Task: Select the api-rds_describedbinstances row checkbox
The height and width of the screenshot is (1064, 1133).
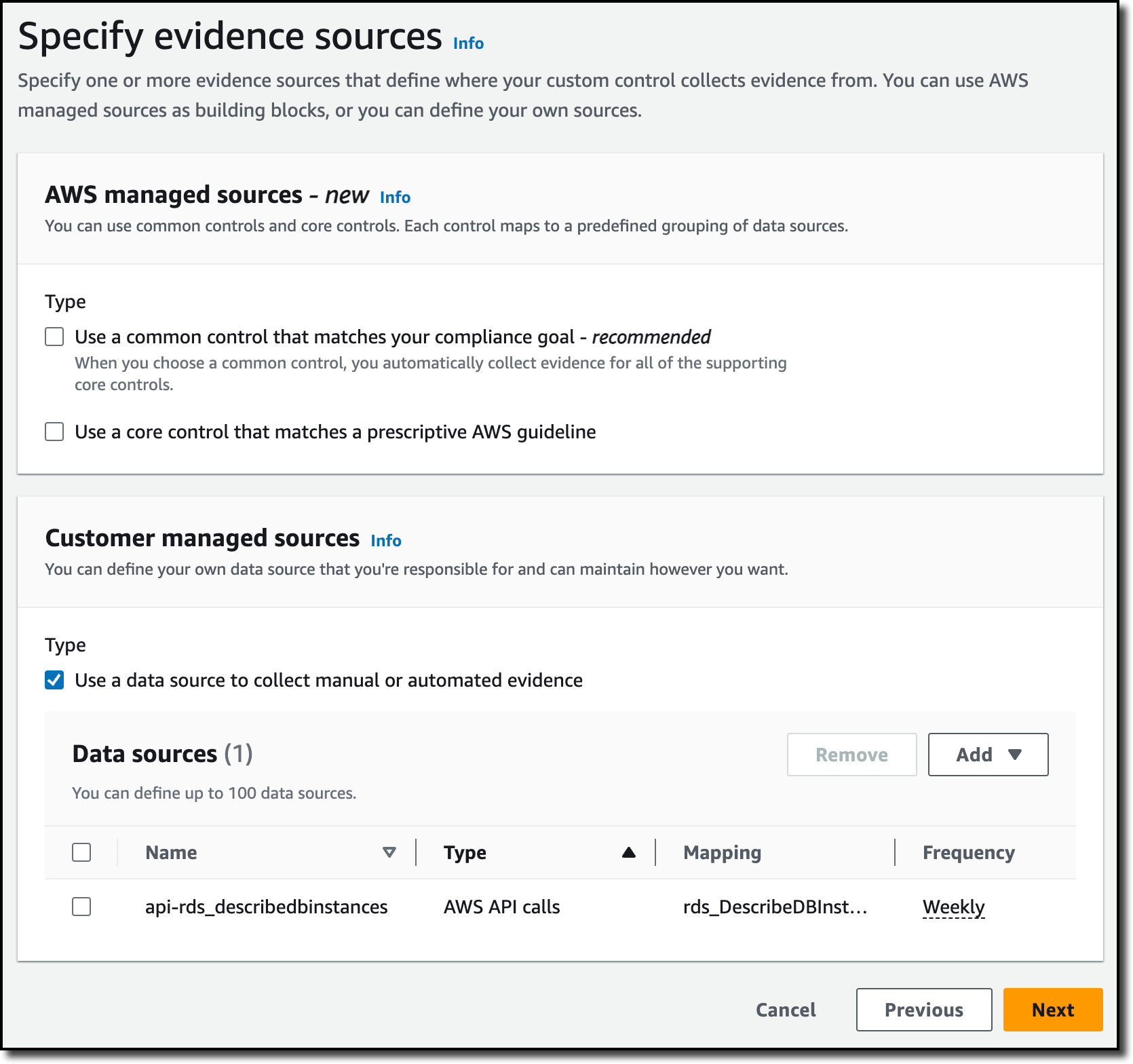Action: [81, 907]
